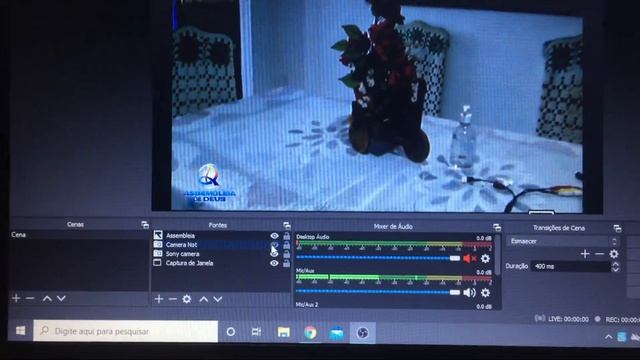The height and width of the screenshot is (360, 640).
Task: Remove the selected source from Fontes
Action: point(172,299)
